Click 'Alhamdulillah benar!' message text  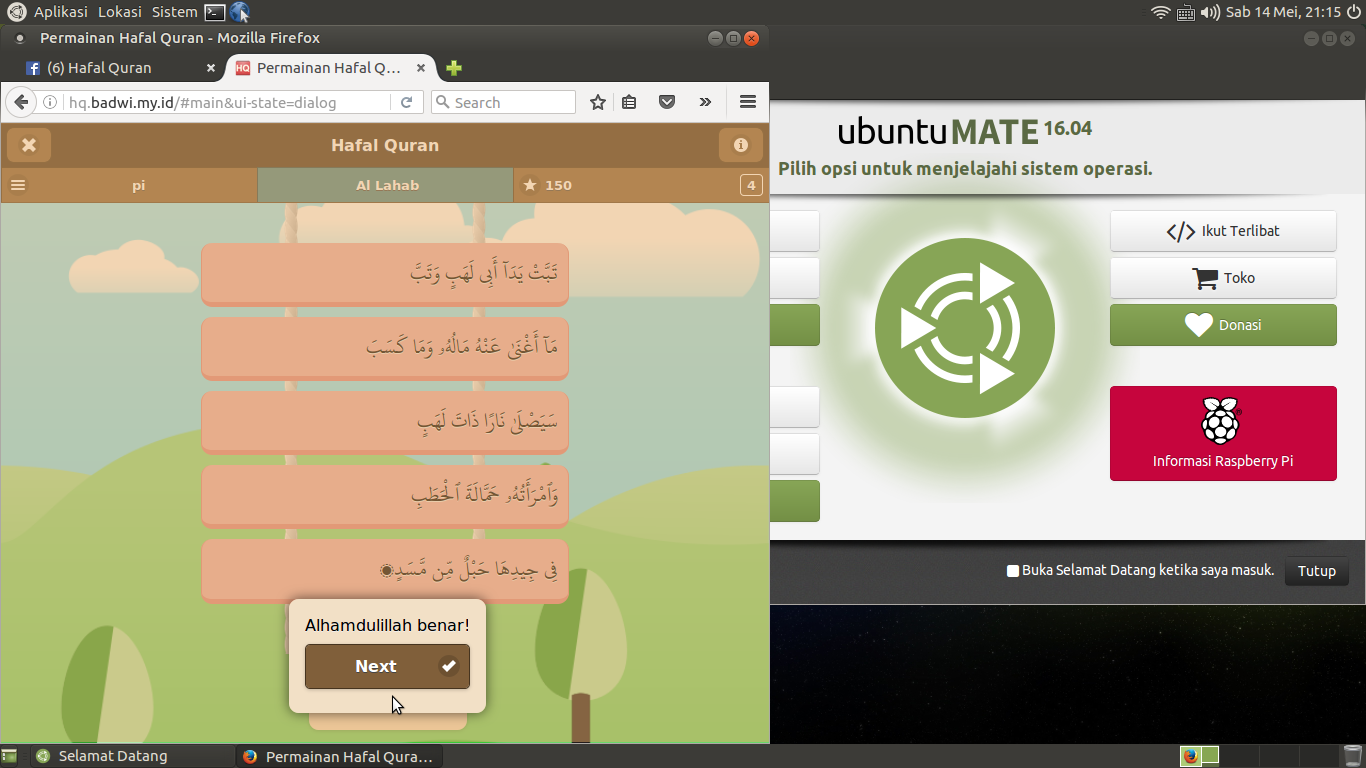(387, 625)
